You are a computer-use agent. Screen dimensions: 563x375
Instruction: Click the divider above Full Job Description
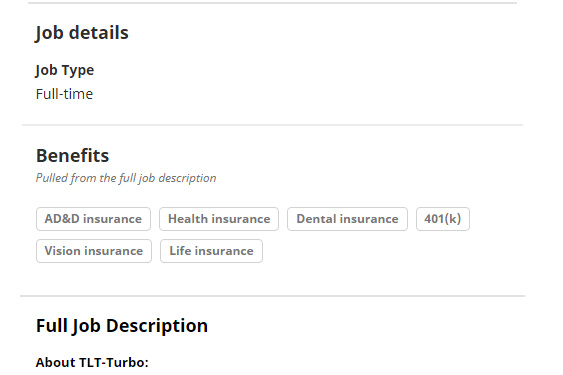pos(273,296)
